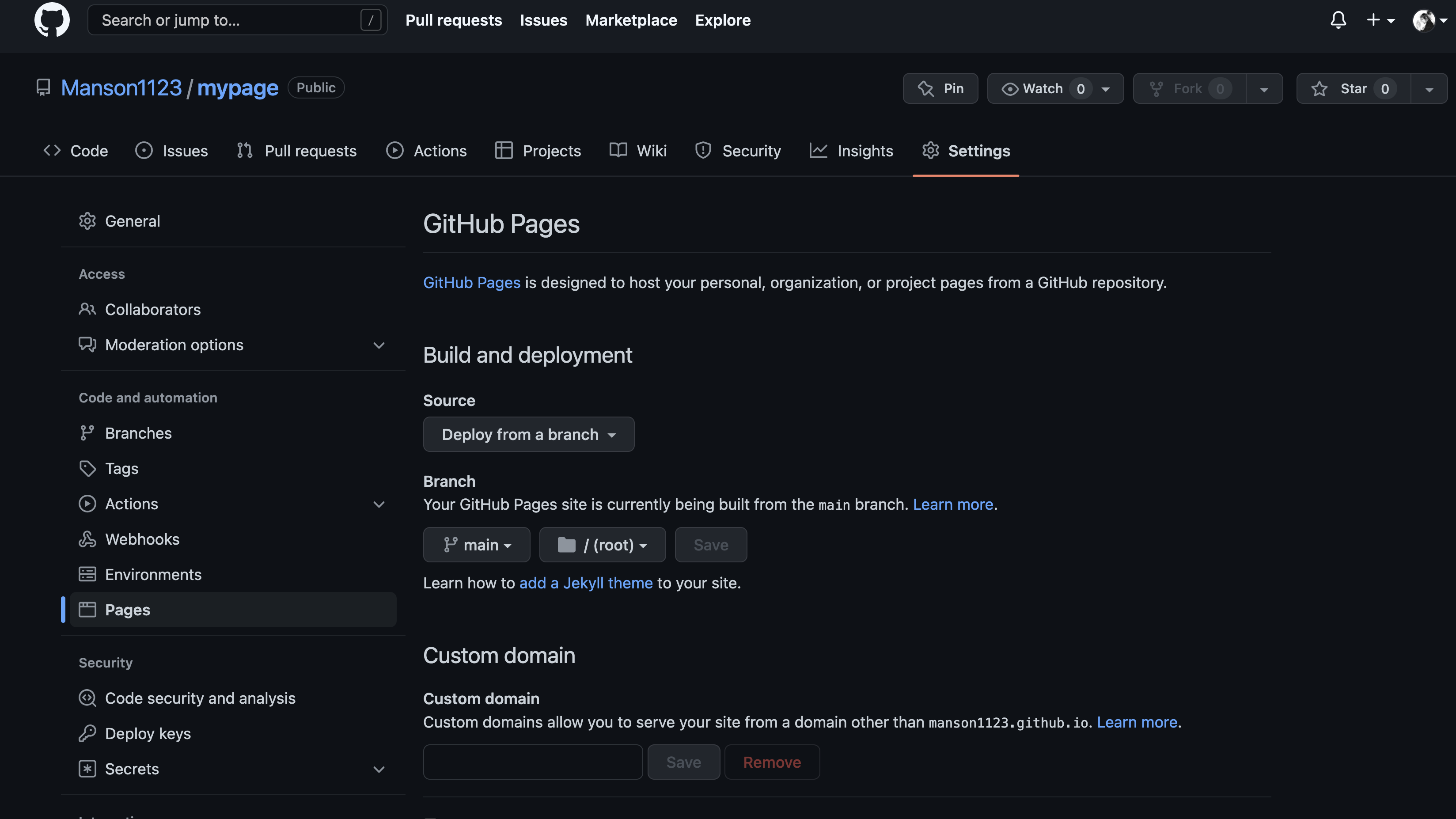
Task: Open the plus create-new menu
Action: point(1380,20)
